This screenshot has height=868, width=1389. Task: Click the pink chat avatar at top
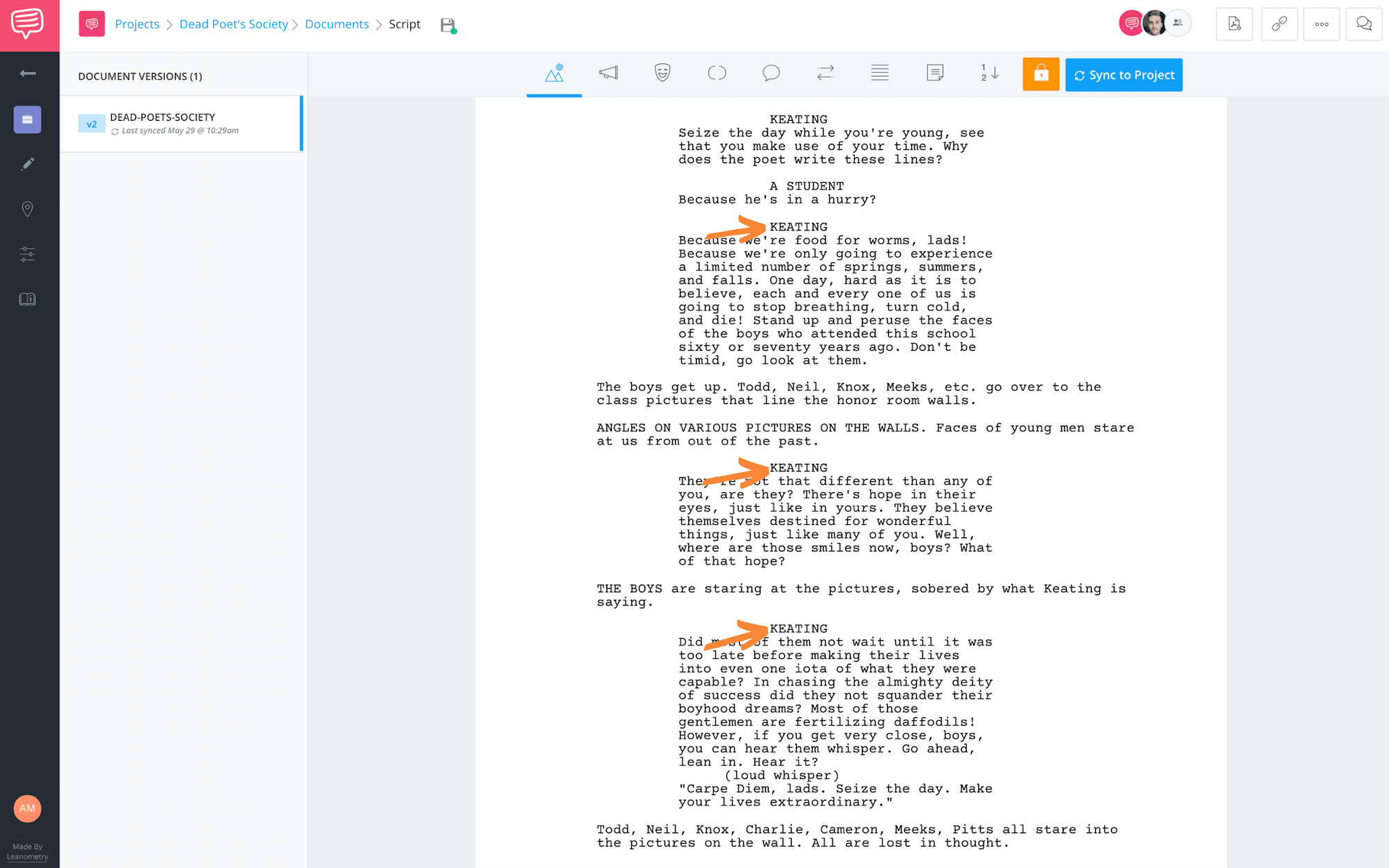coord(1131,24)
